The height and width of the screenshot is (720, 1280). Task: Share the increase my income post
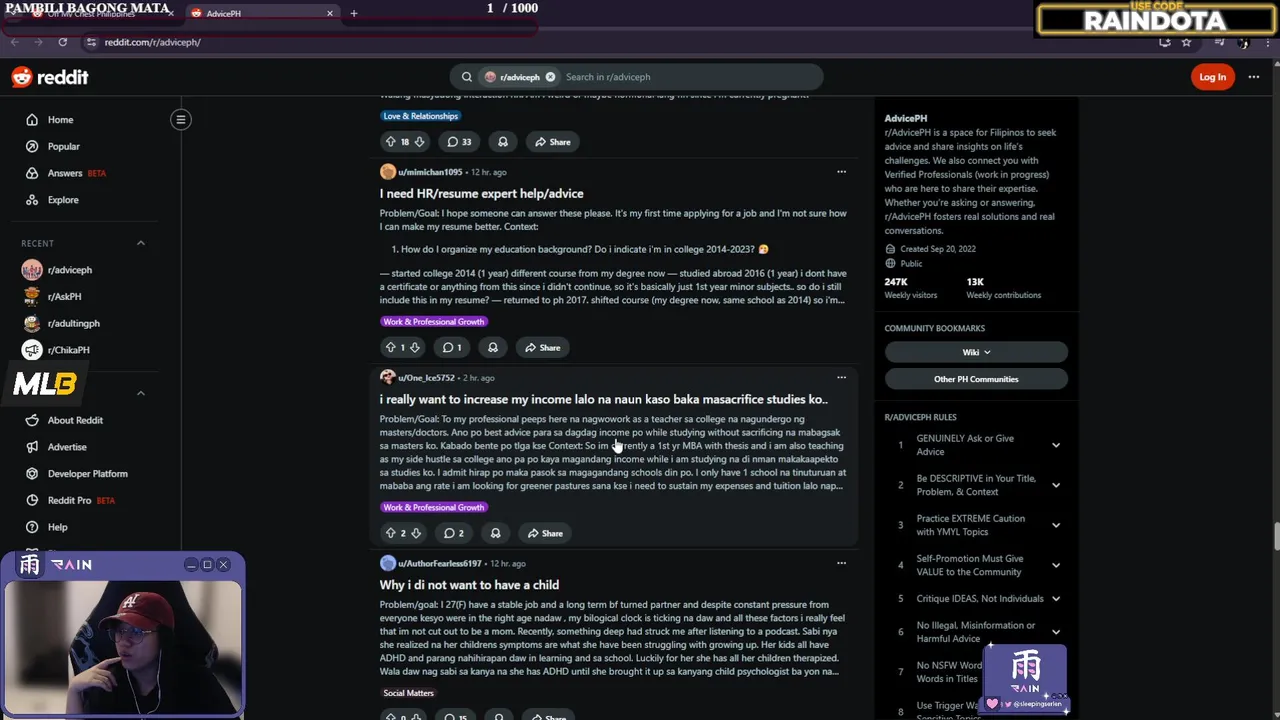545,533
